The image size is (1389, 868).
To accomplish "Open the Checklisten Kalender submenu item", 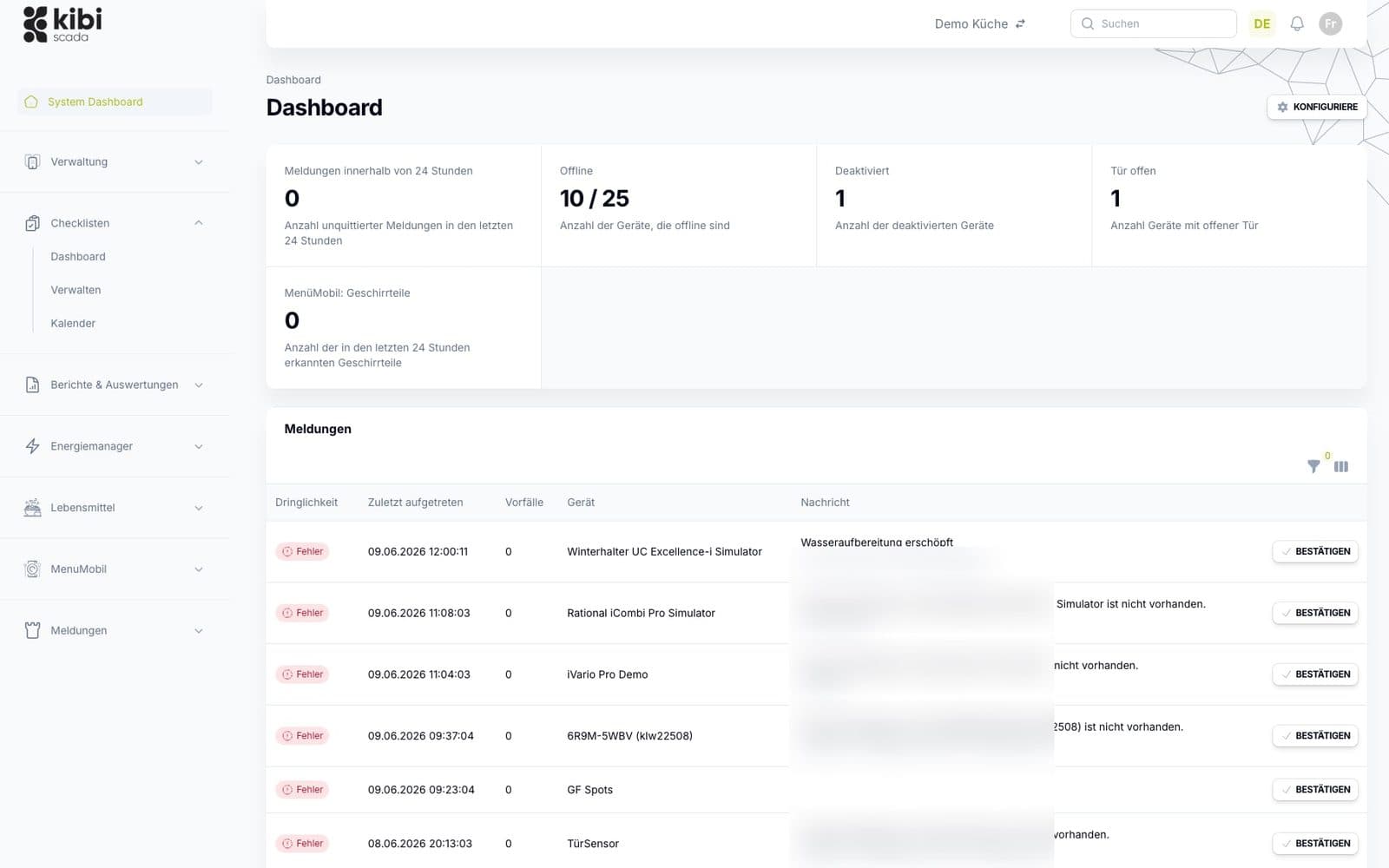I will [x=73, y=323].
